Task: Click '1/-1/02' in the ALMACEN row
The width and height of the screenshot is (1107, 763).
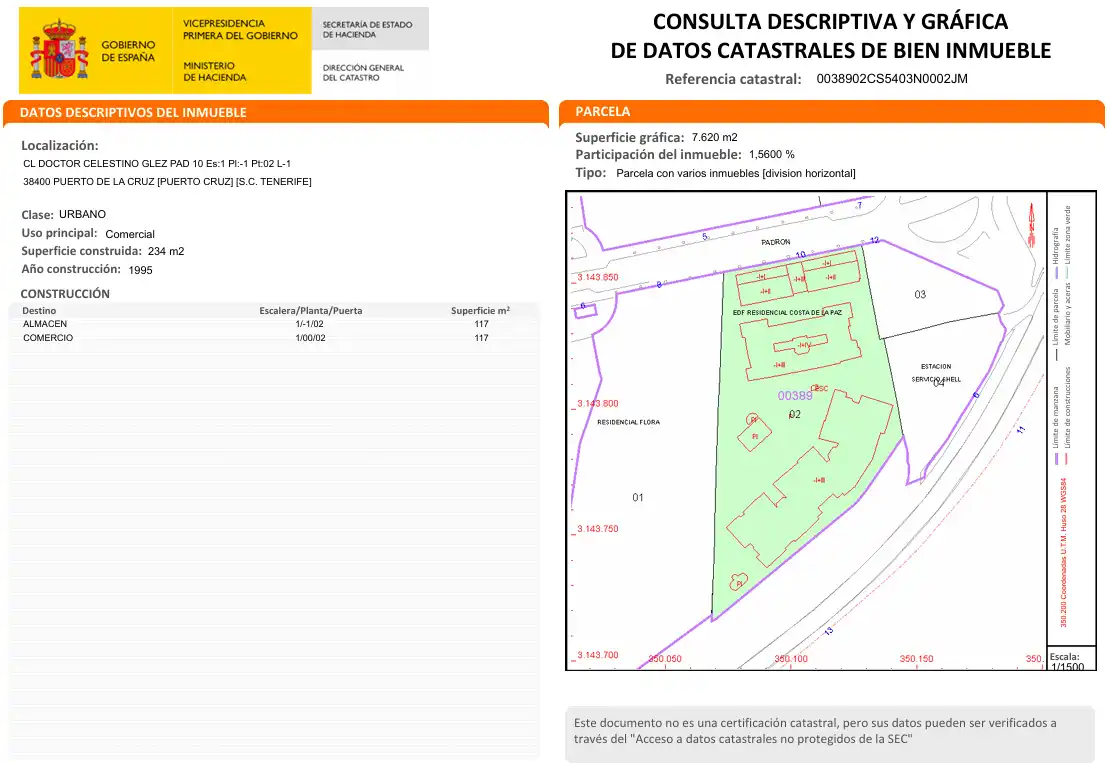Action: coord(310,324)
